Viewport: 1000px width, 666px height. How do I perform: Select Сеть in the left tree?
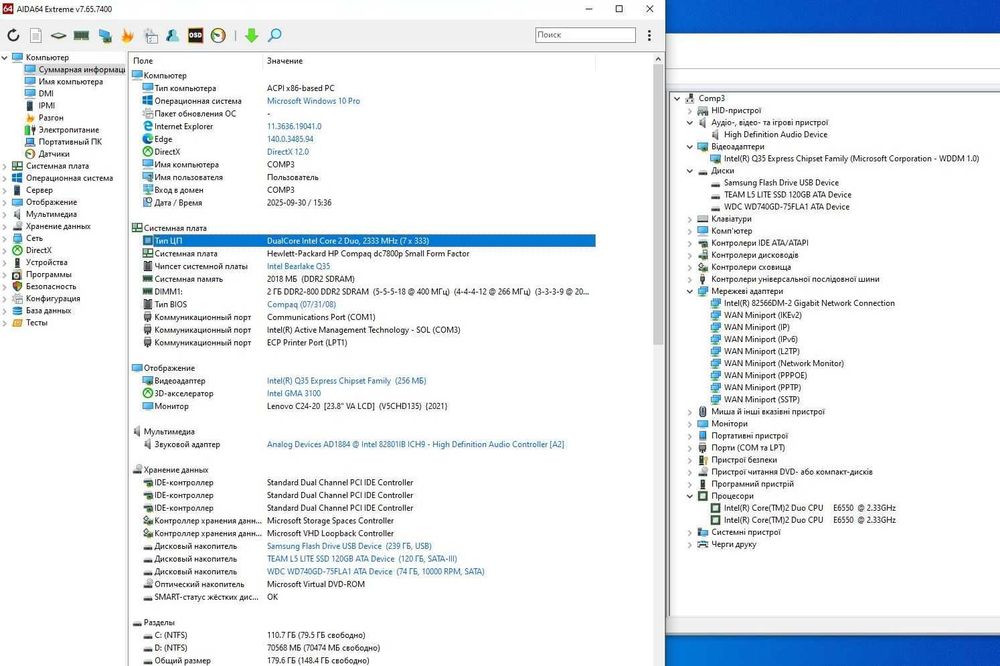pyautogui.click(x=34, y=238)
